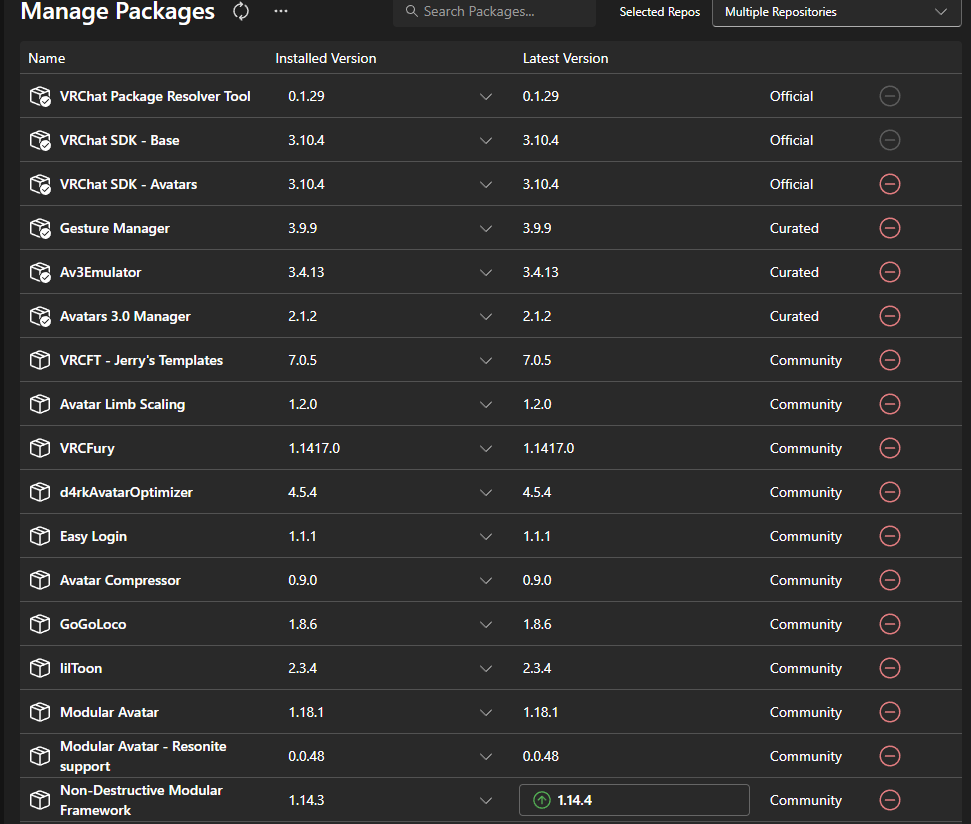This screenshot has width=971, height=824.
Task: Click disabled remove icon for VRChat Package Resolver Tool
Action: [x=890, y=96]
